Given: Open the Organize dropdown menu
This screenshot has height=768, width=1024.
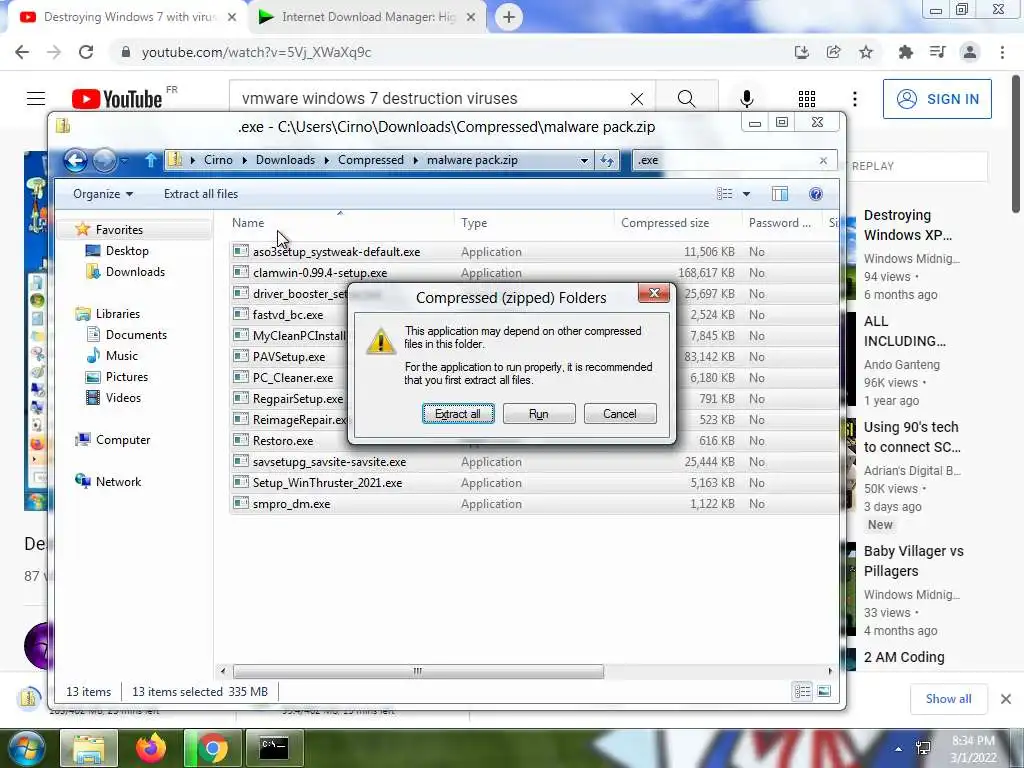Looking at the screenshot, I should (103, 194).
